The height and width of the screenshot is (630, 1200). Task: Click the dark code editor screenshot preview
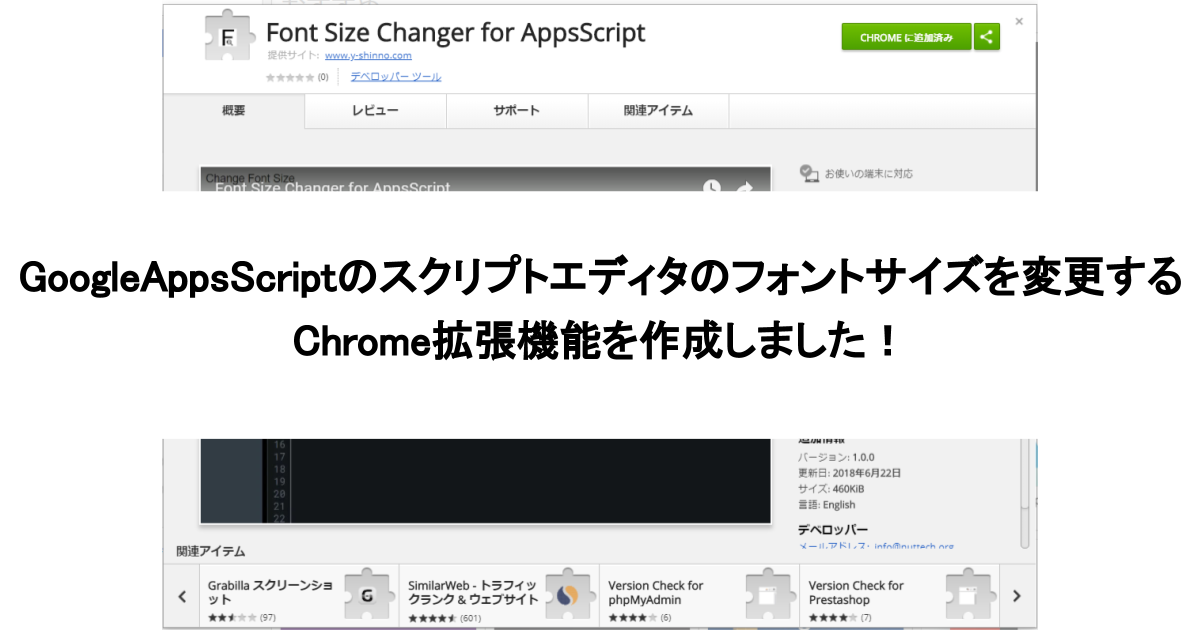[486, 481]
